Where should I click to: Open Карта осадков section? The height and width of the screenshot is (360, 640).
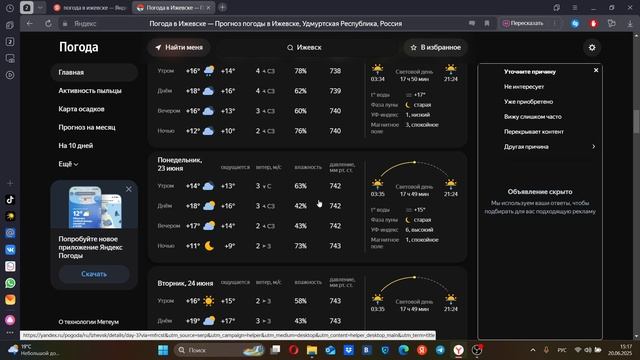pos(81,109)
